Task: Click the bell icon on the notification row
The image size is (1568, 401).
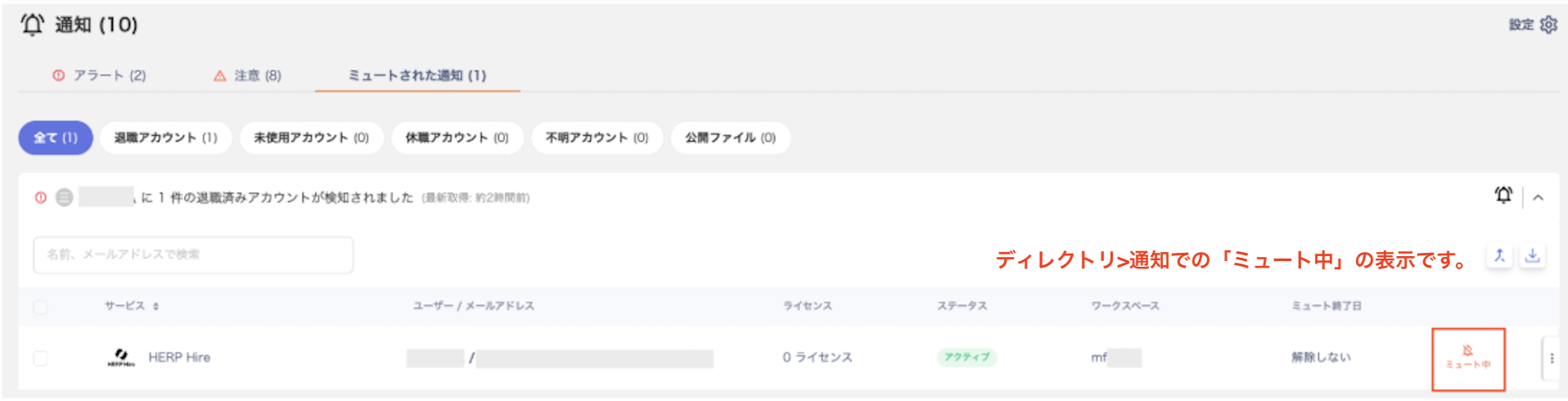Action: point(1503,196)
